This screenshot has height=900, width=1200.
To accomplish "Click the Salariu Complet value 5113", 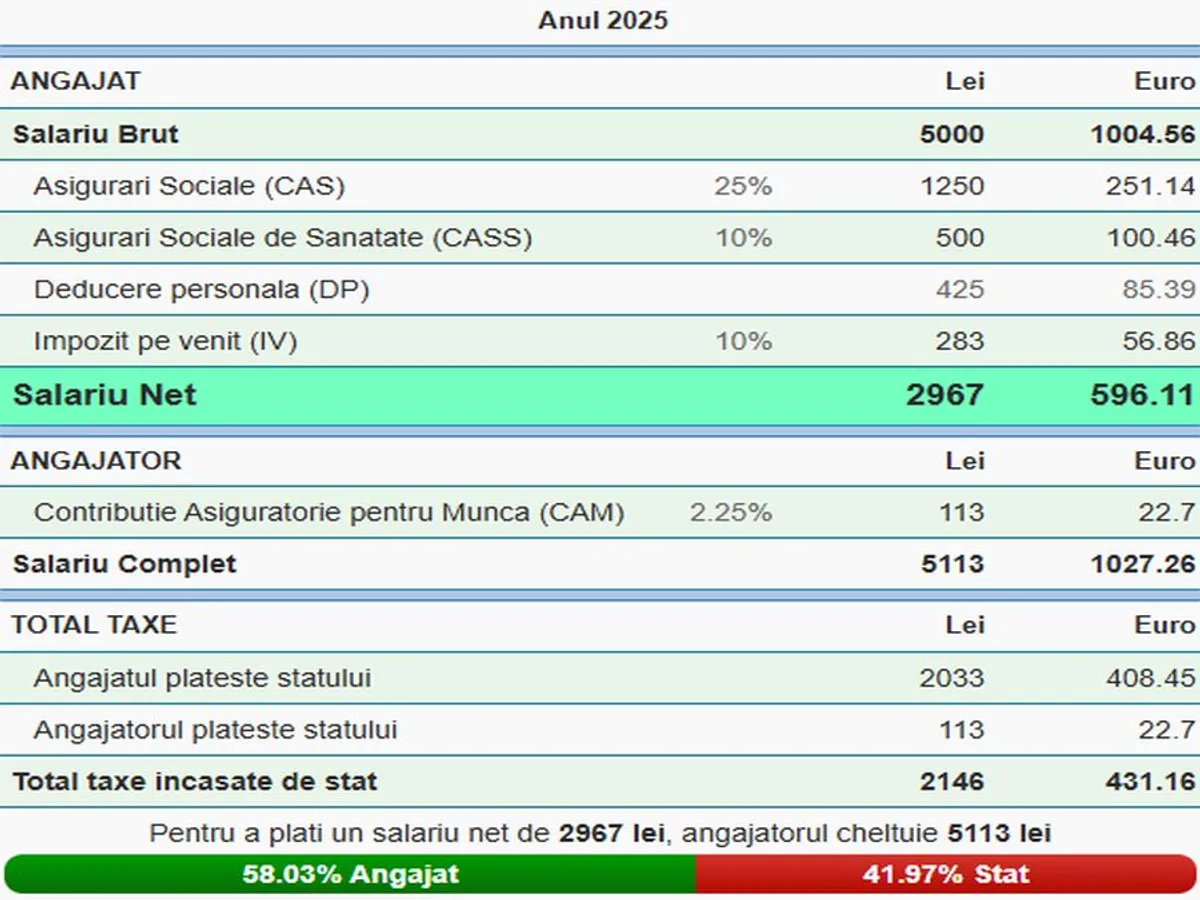I will (x=951, y=564).
